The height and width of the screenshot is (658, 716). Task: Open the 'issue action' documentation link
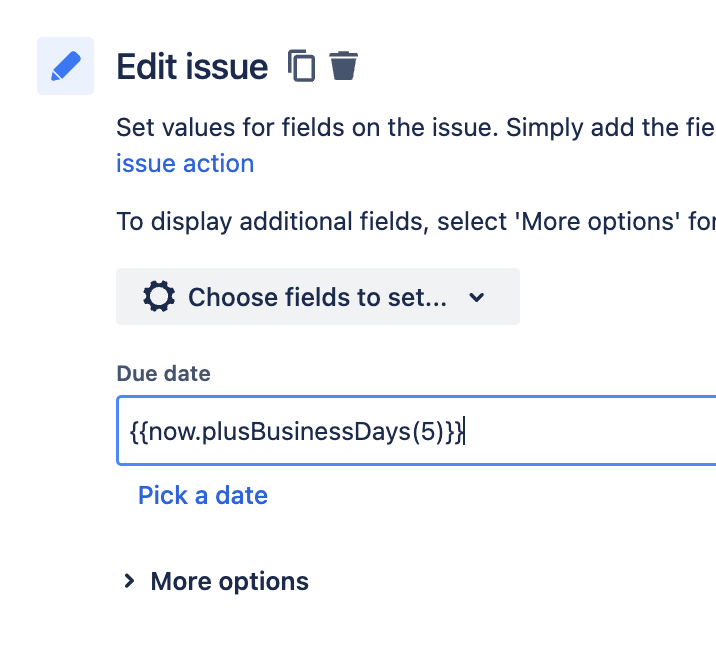pyautogui.click(x=185, y=163)
